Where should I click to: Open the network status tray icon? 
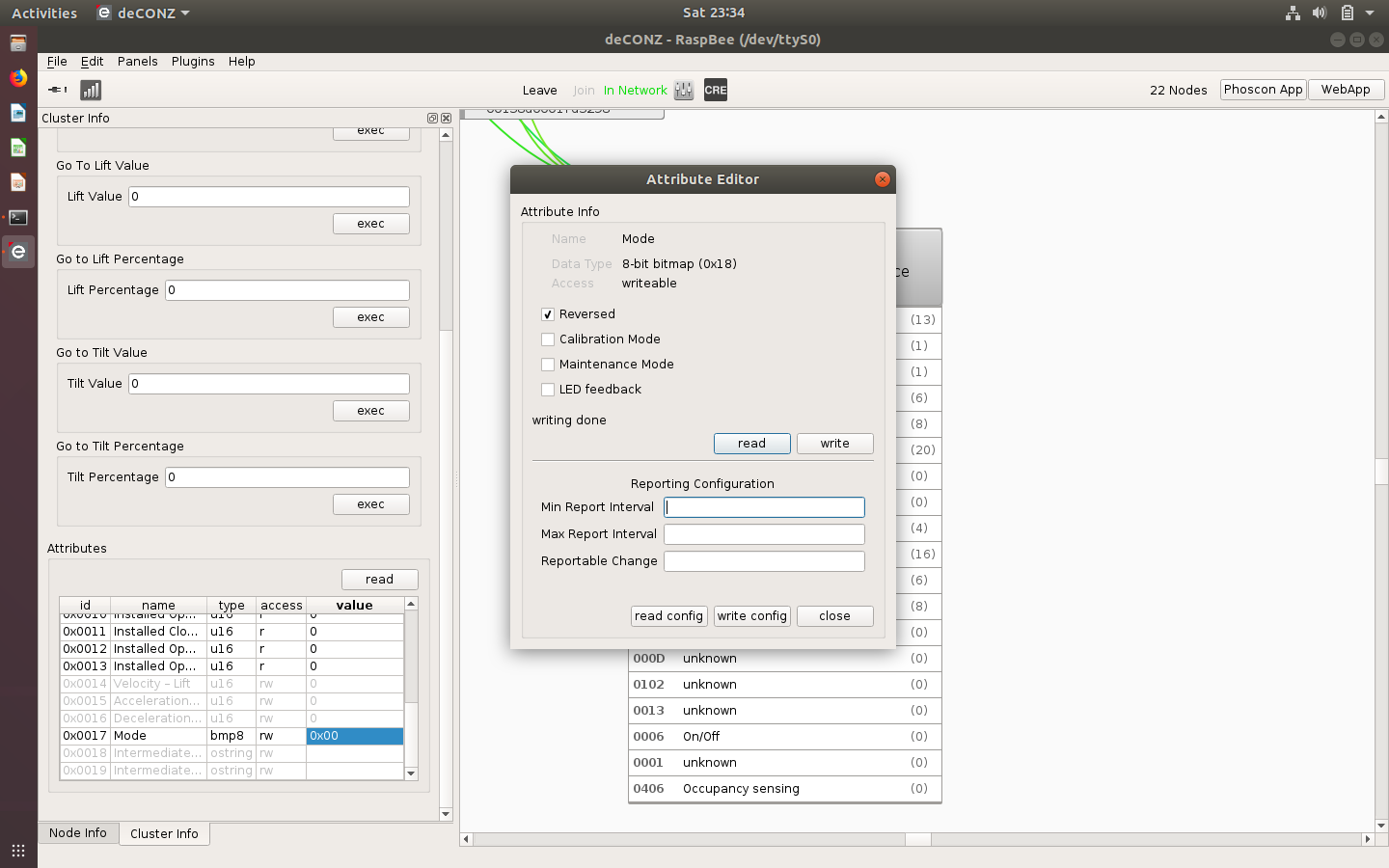pos(1293,13)
